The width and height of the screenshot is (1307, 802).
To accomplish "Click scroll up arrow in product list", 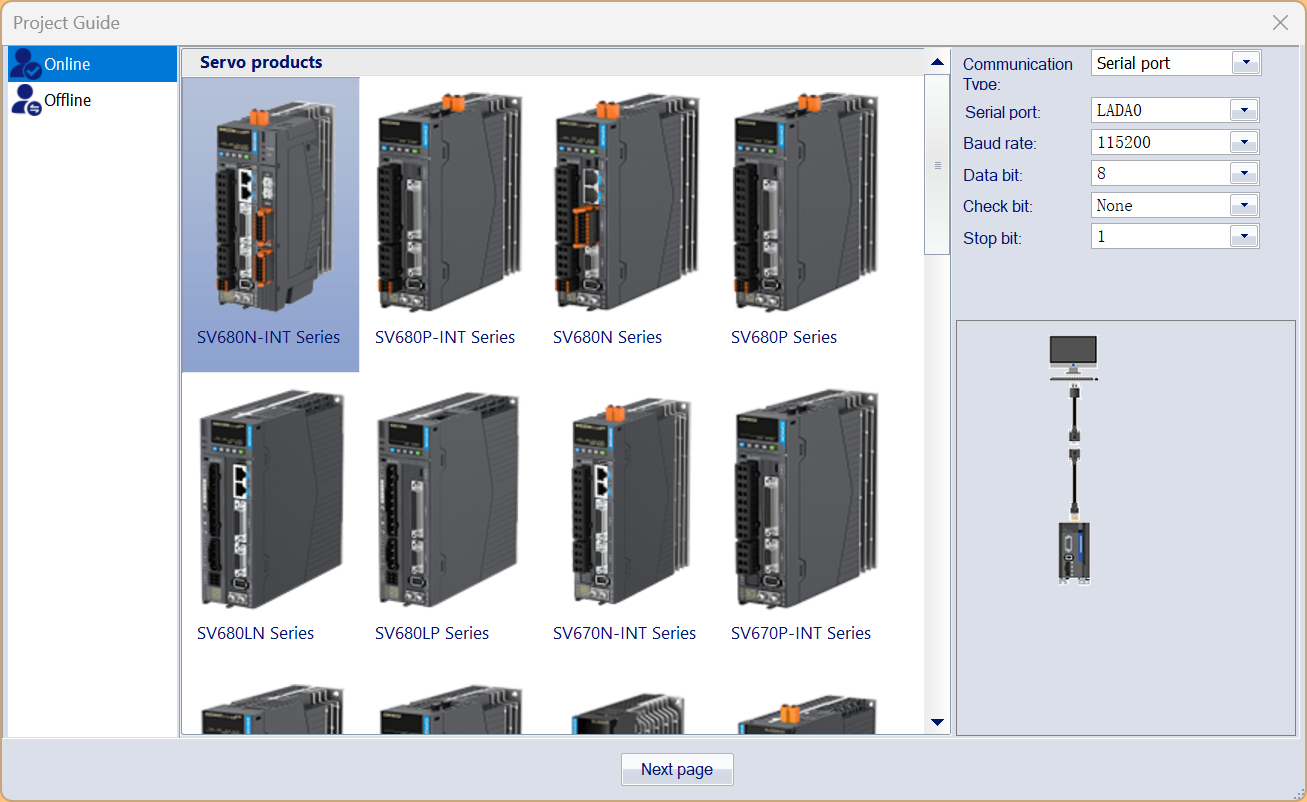I will 937,62.
